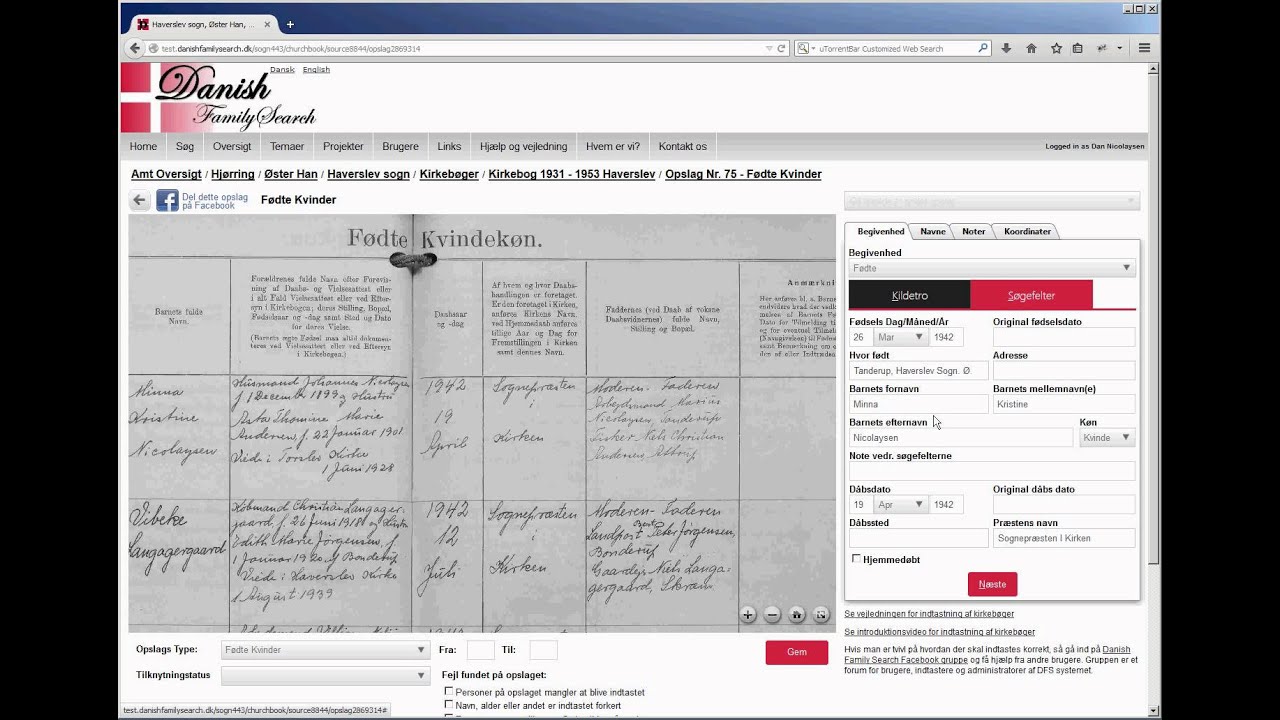
Task: Reload the page with the refresh icon
Action: click(x=782, y=48)
